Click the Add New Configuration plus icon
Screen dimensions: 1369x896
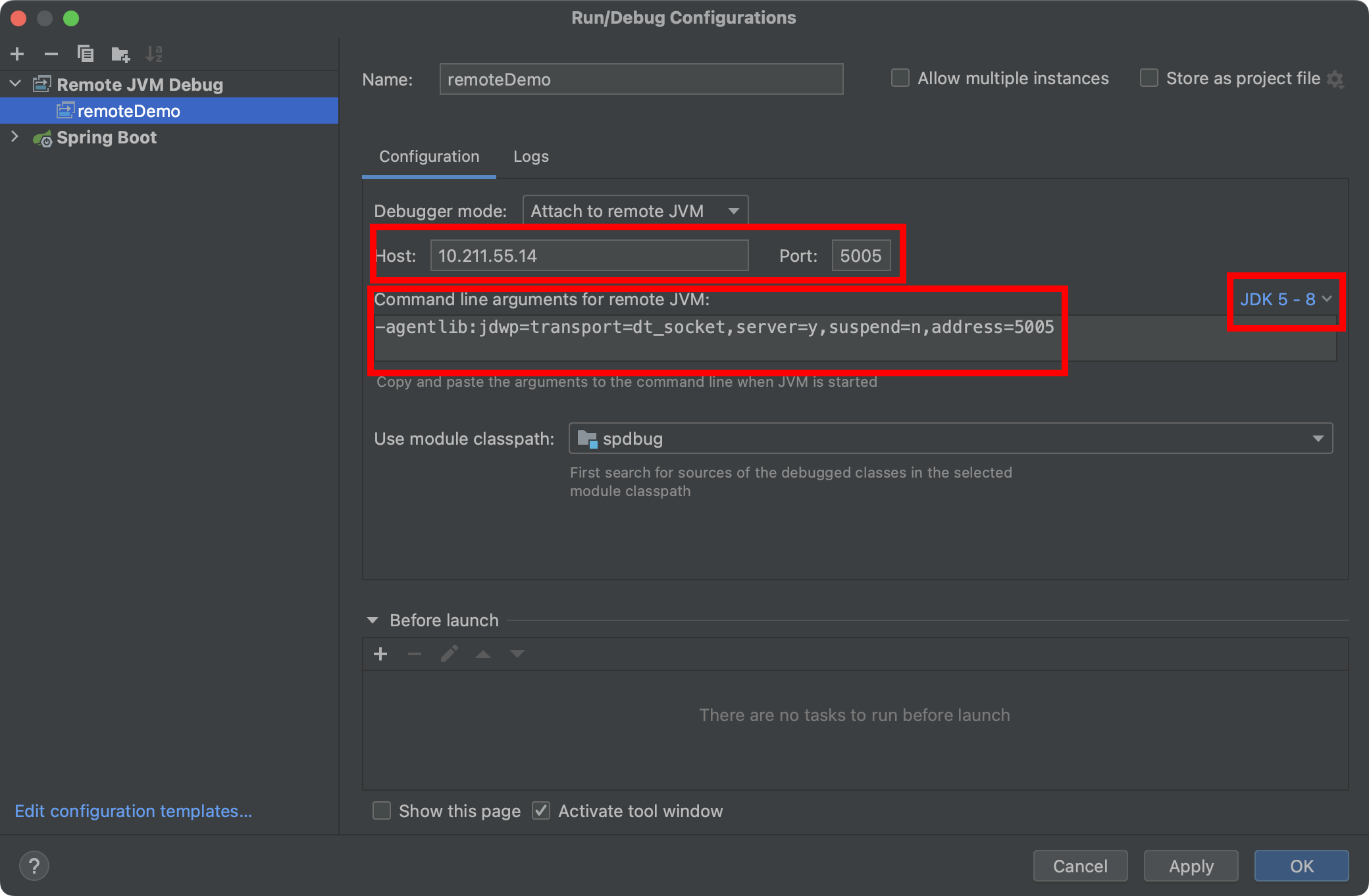[18, 54]
